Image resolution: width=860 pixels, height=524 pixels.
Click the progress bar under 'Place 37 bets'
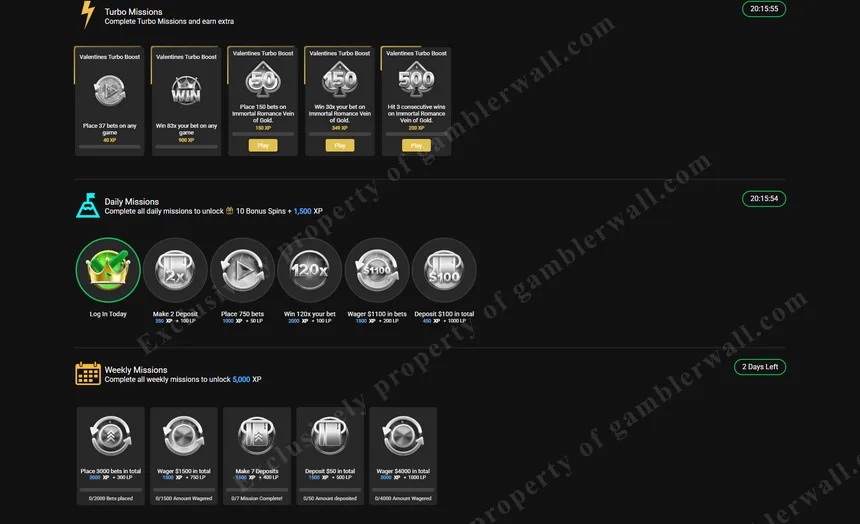coord(110,147)
